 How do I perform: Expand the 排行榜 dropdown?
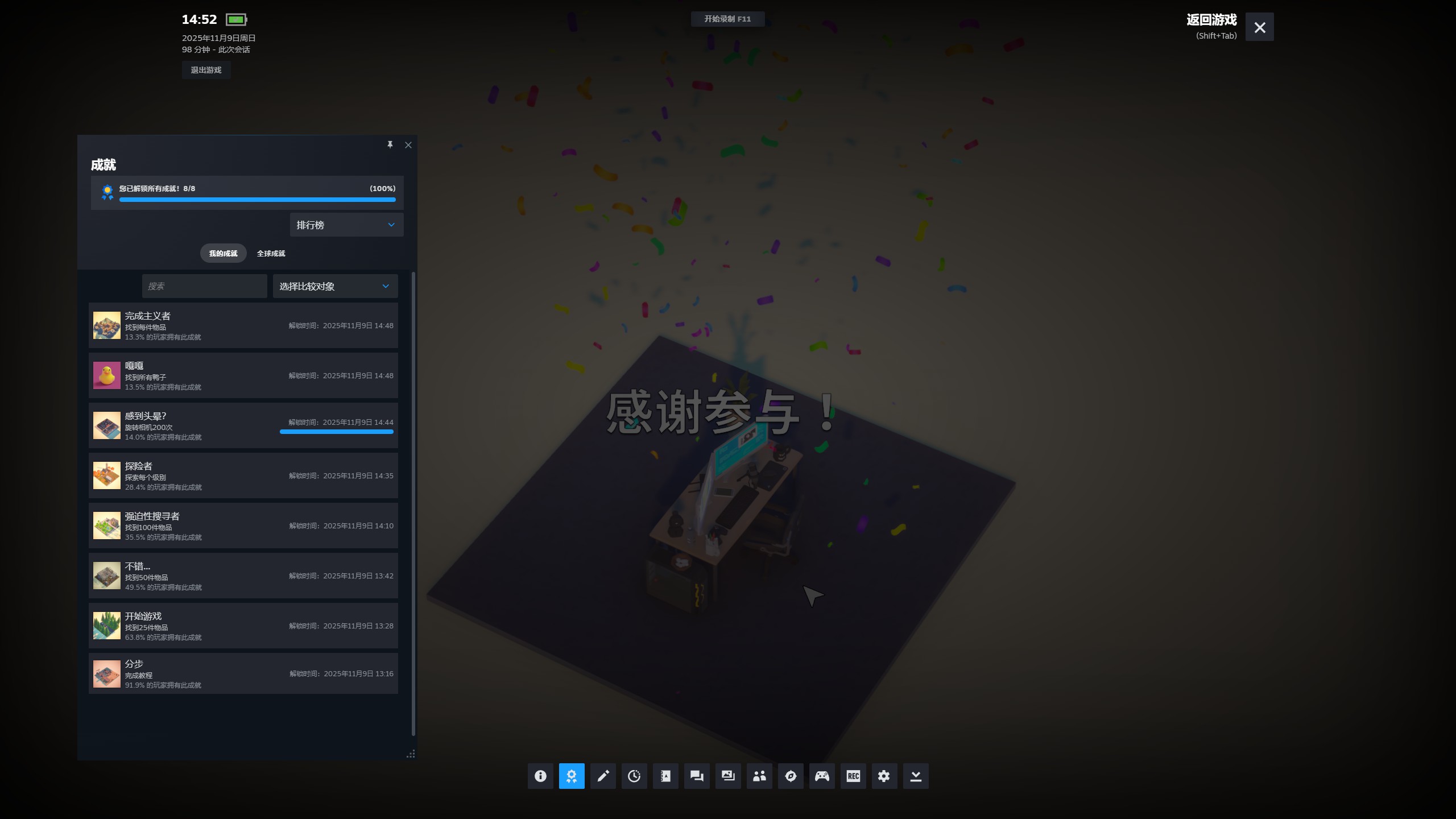click(346, 225)
